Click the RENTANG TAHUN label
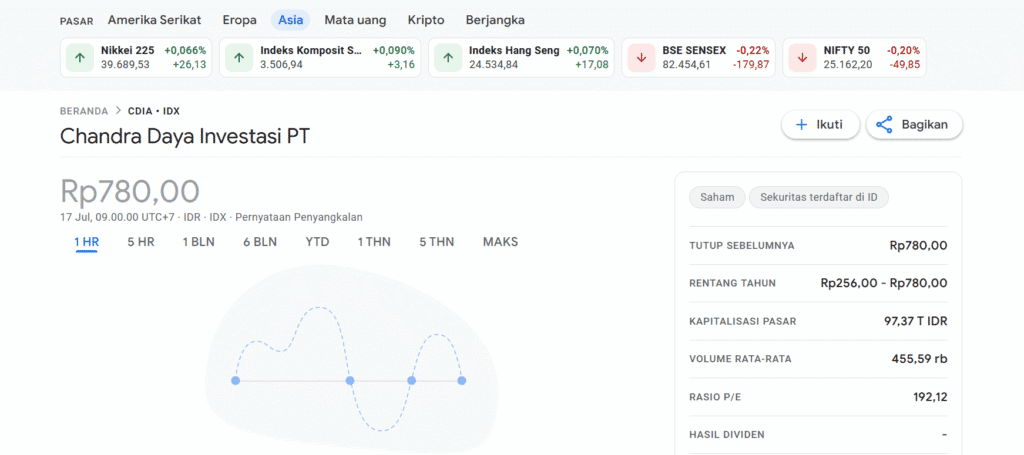Image resolution: width=1024 pixels, height=455 pixels. [733, 283]
